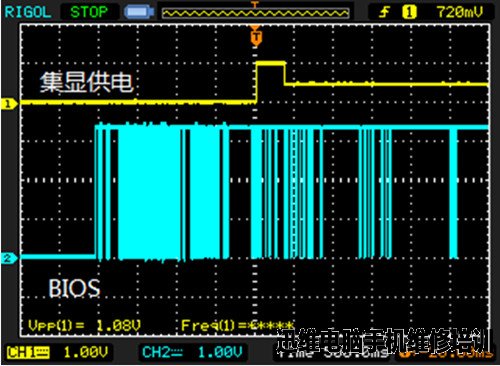Click the 迅维电脑手机维修培训 watermark text

pos(384,340)
